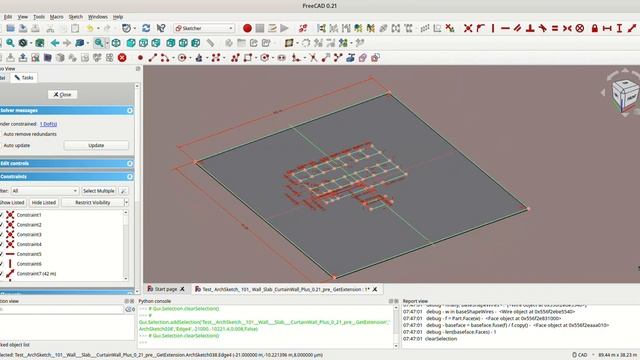The width and height of the screenshot is (640, 360).
Task: Toggle the Constraint3 checkbox
Action: coord(1,234)
